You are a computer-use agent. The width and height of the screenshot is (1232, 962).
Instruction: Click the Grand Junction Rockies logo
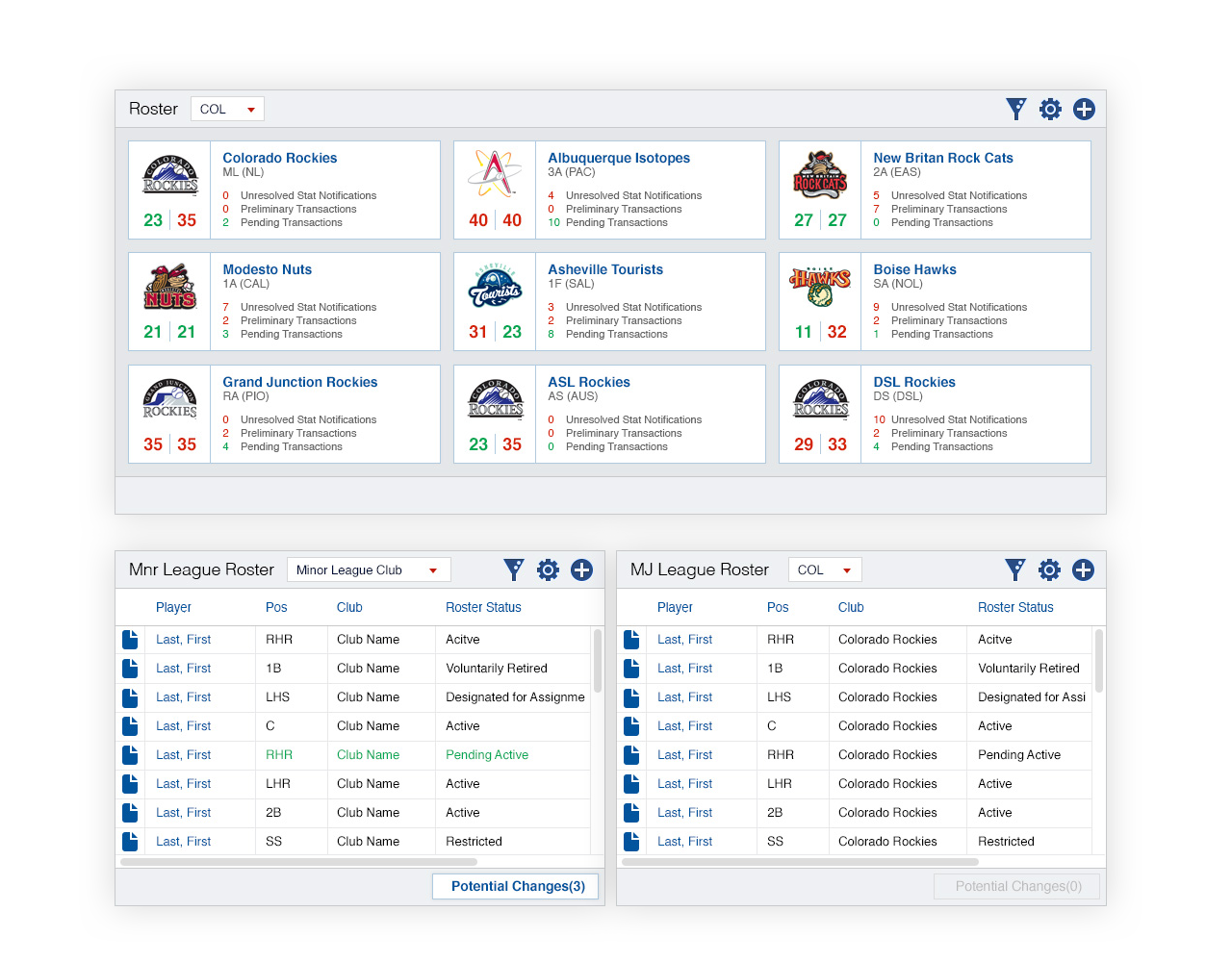pos(170,399)
